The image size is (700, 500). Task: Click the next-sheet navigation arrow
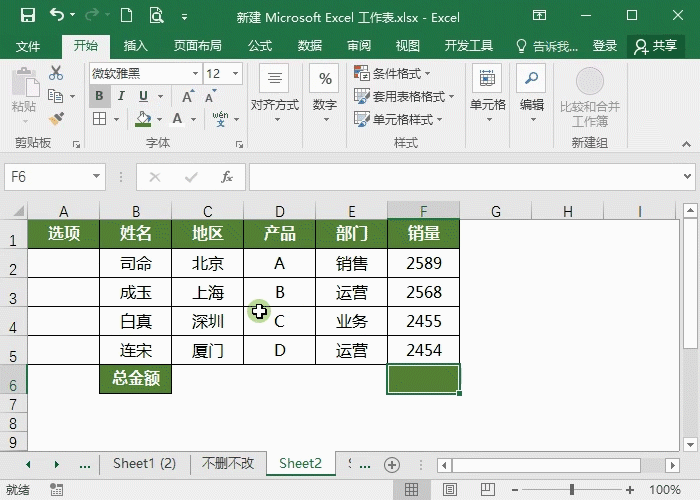tap(57, 465)
